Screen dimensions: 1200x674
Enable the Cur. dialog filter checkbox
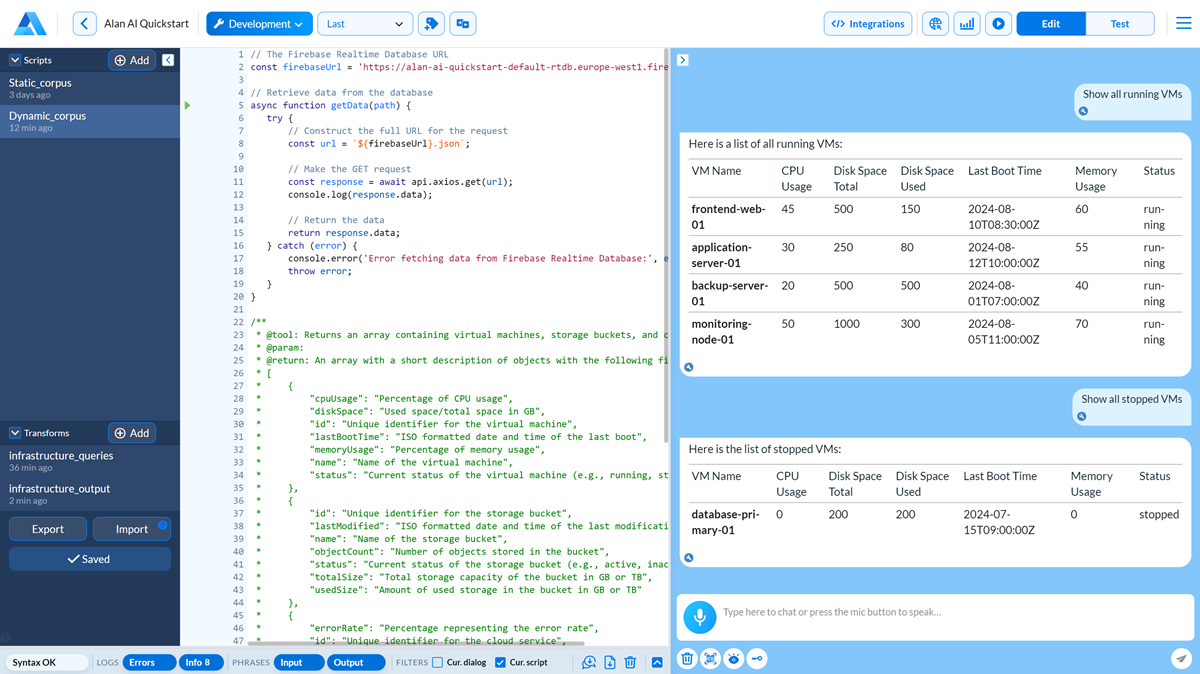point(438,661)
